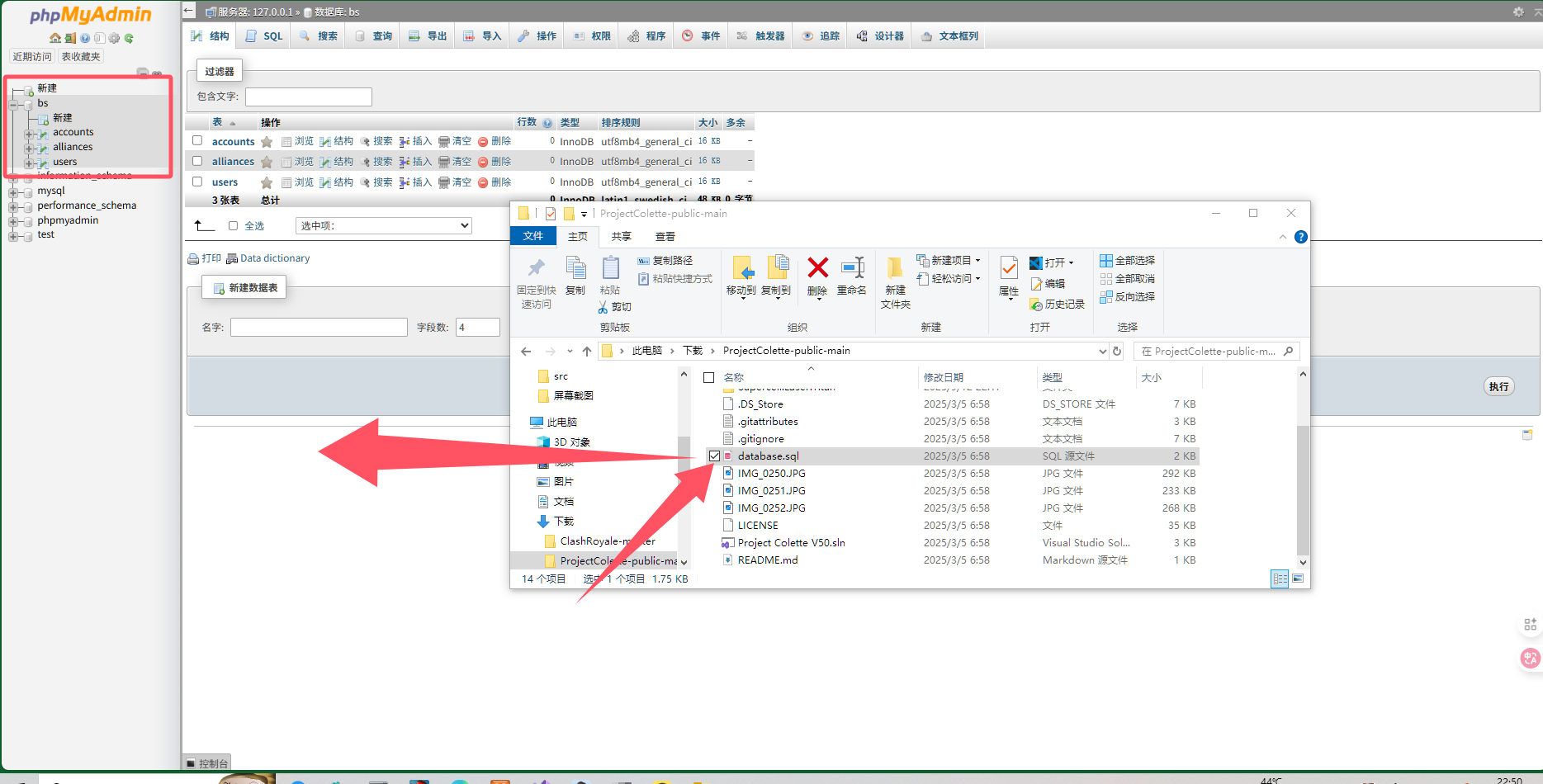Toggle the database.sql file checkbox
Image resolution: width=1543 pixels, height=784 pixels.
click(x=714, y=456)
